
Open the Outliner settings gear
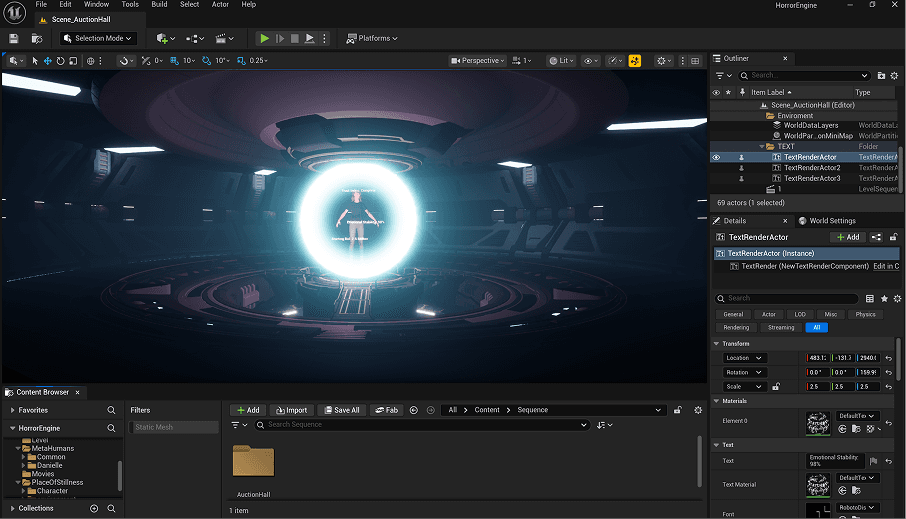pyautogui.click(x=895, y=75)
